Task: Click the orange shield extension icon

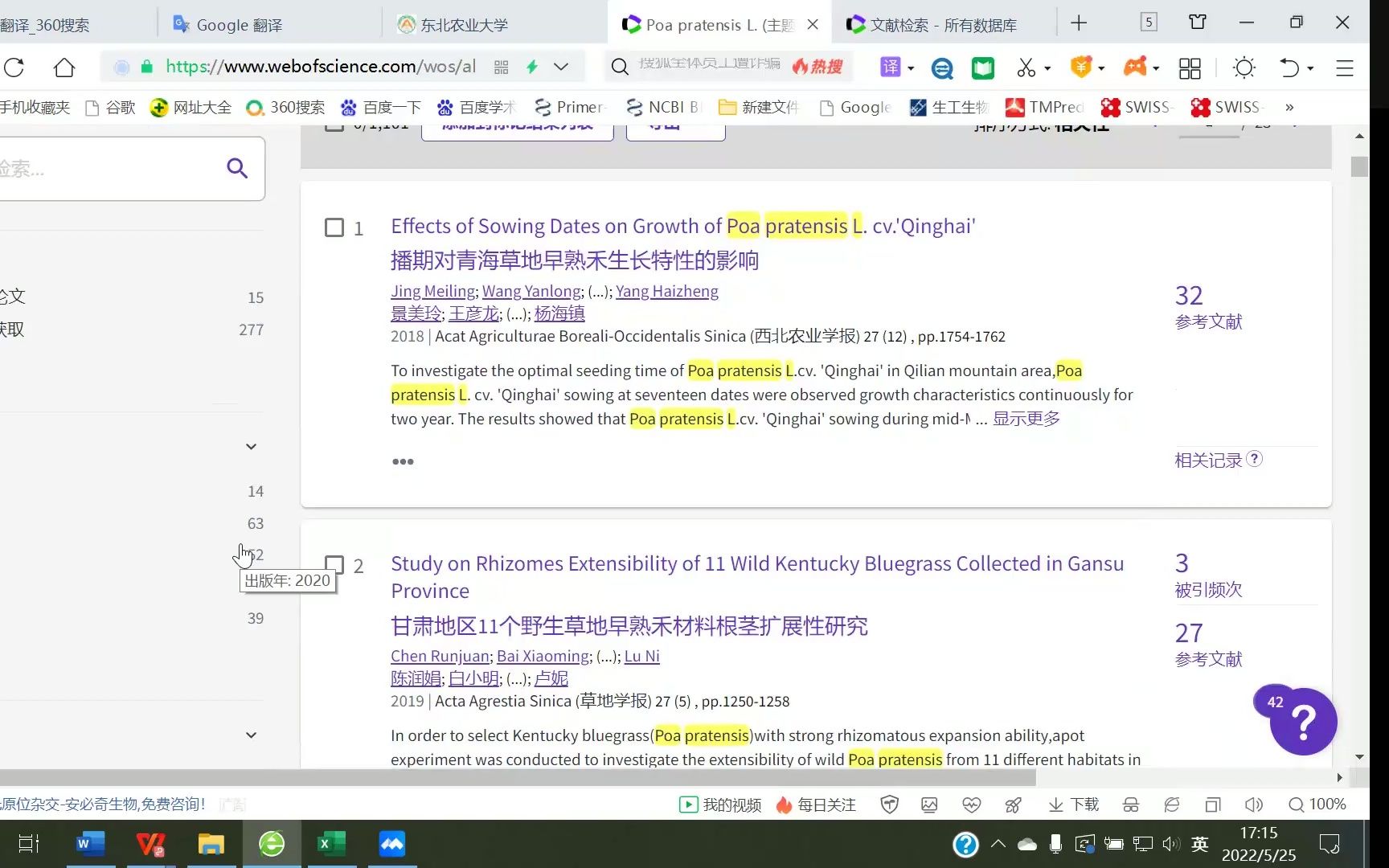Action: (x=1081, y=68)
